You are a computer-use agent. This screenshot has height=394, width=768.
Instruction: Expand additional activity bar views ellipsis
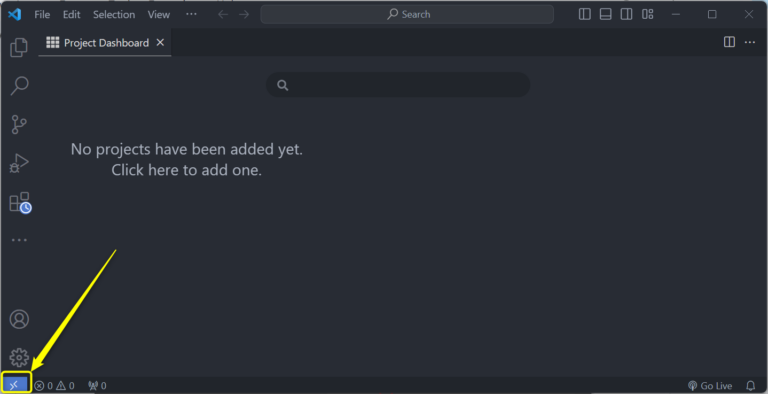tap(19, 240)
